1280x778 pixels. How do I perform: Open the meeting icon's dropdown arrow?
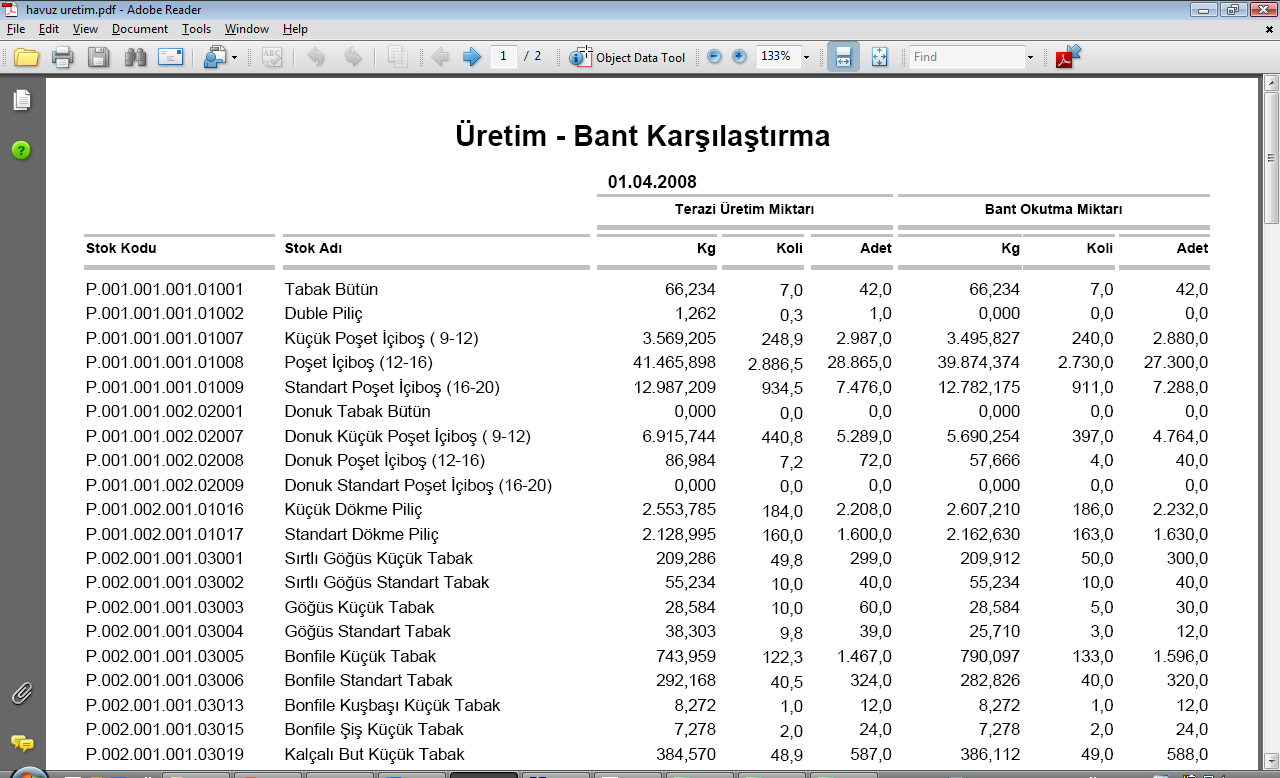(x=235, y=58)
